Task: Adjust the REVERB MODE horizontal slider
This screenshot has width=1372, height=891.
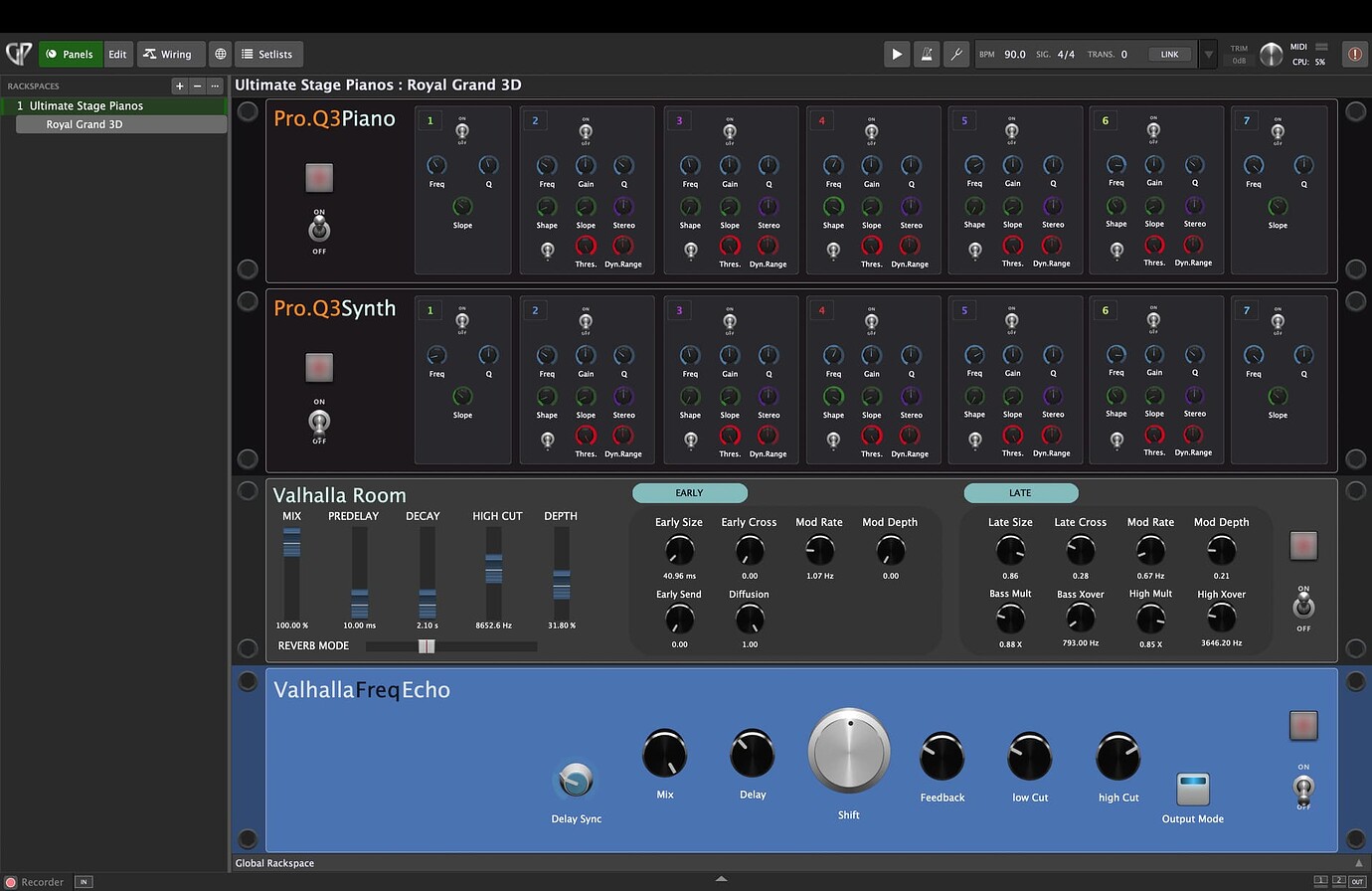Action: [451, 646]
